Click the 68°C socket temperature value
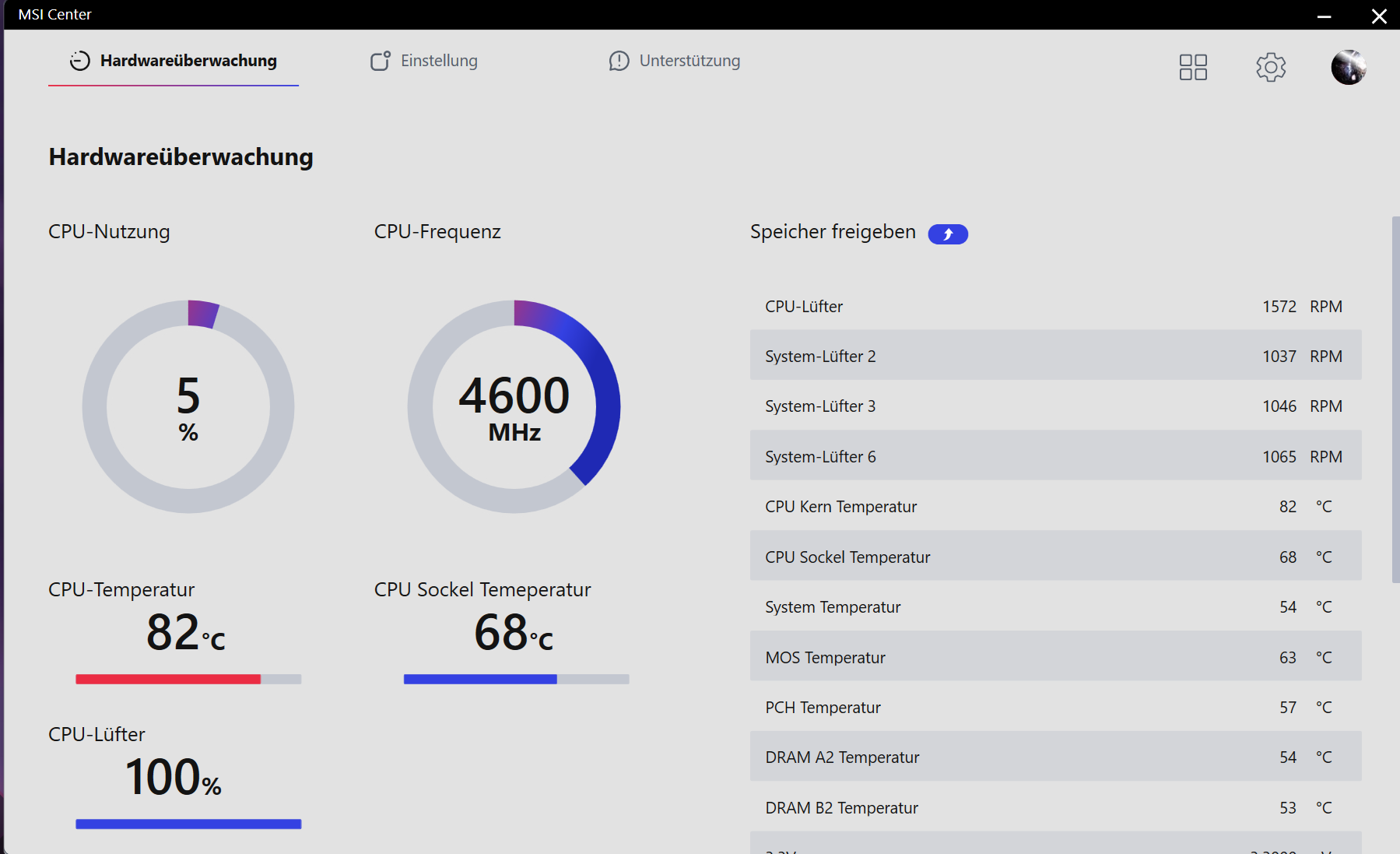The image size is (1400, 854). (x=514, y=632)
